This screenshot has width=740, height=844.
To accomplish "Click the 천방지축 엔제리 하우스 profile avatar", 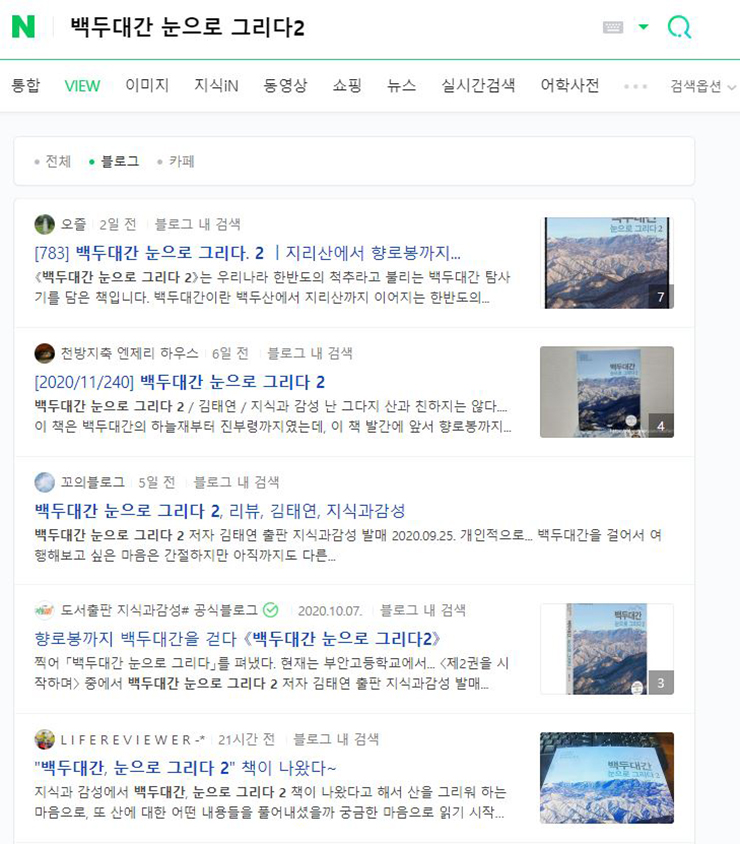I will tap(44, 353).
